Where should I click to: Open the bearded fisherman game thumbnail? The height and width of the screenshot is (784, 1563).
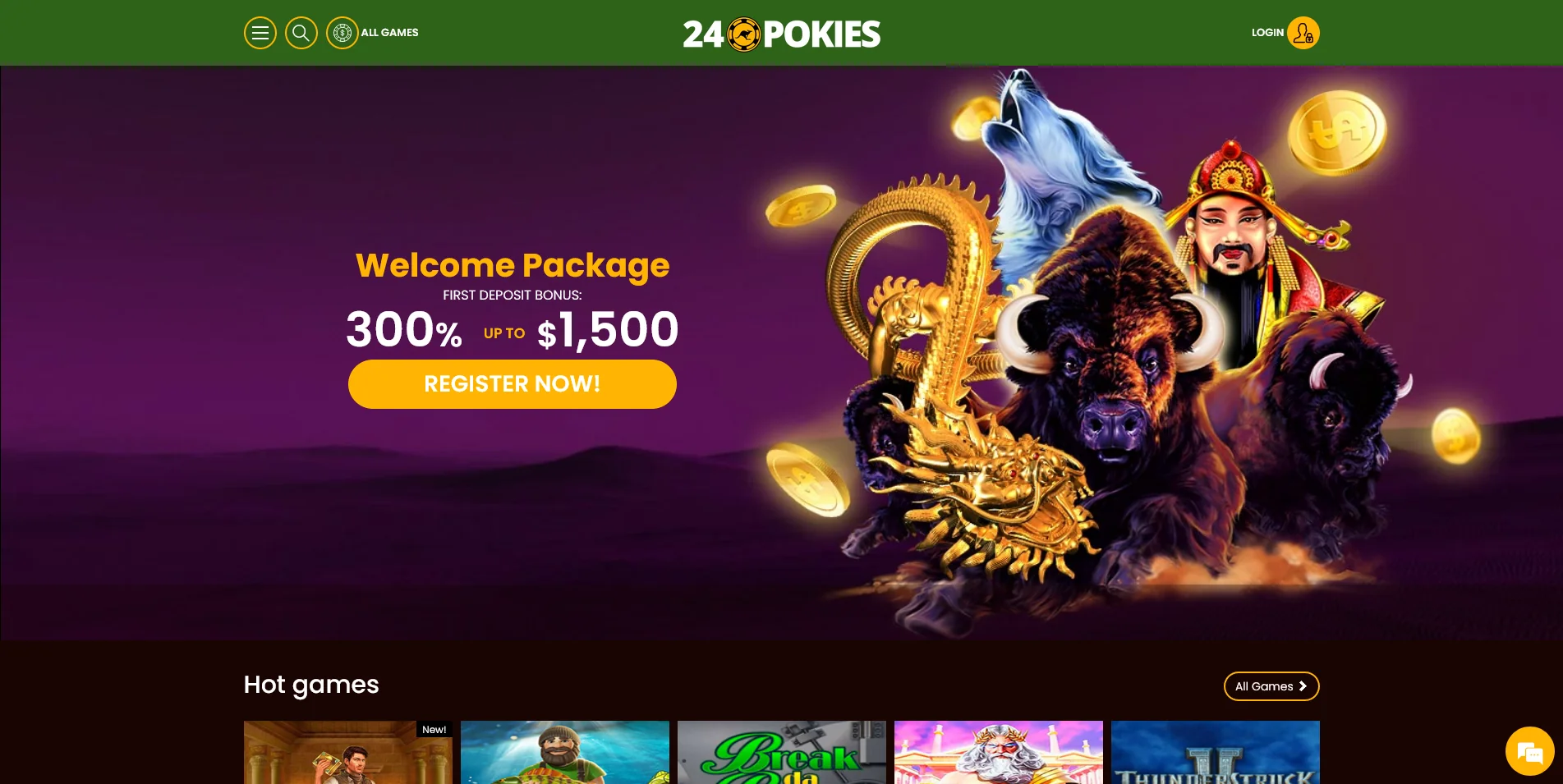coord(565,752)
